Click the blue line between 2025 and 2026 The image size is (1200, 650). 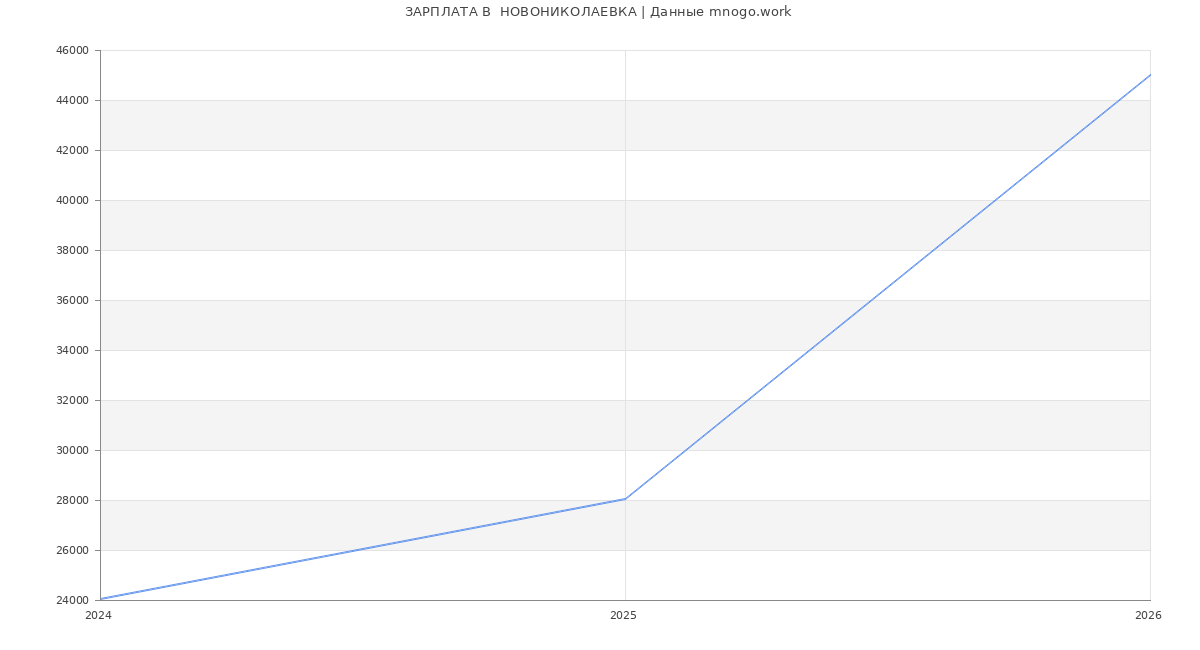pos(887,287)
